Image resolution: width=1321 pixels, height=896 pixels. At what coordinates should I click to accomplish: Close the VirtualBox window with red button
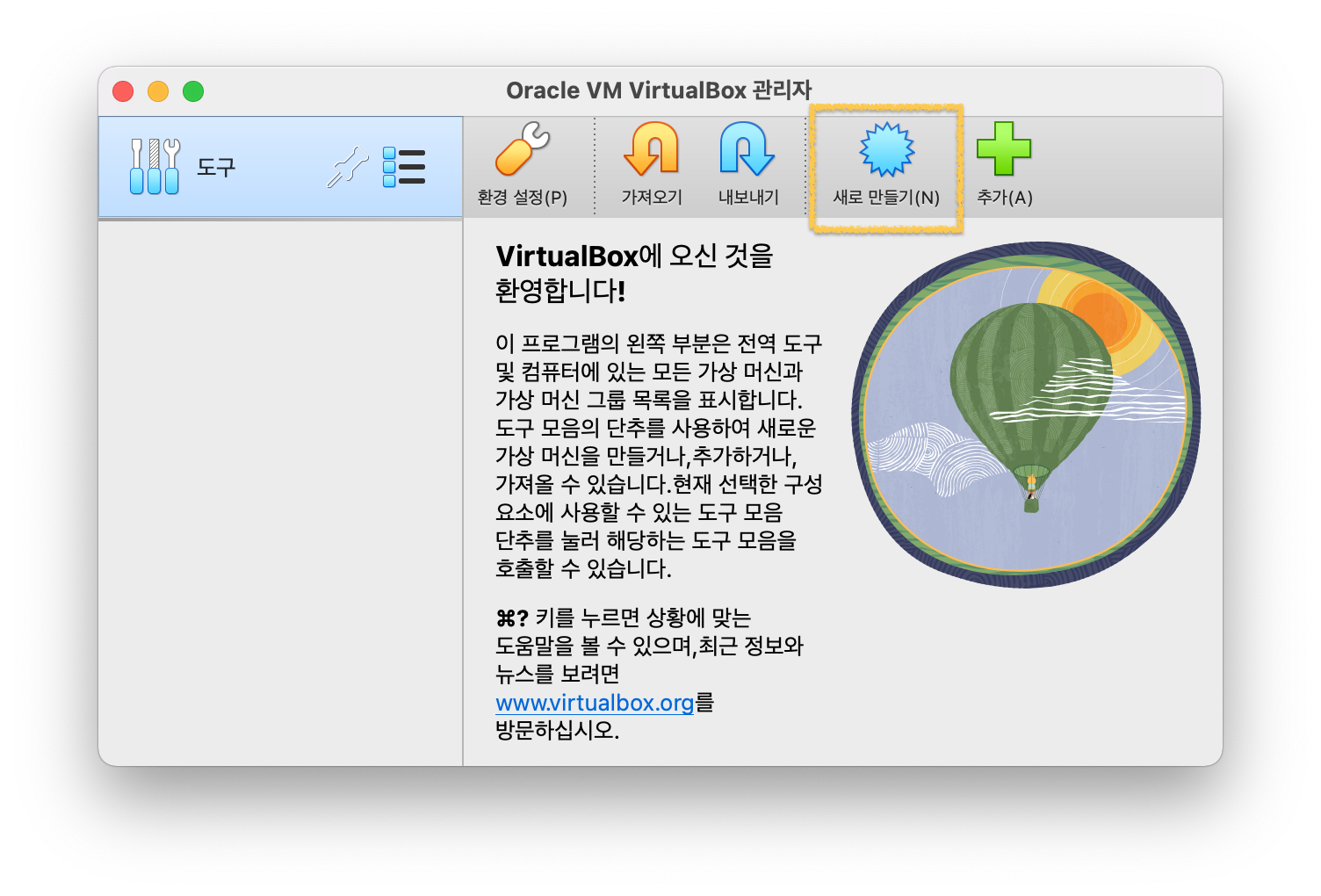click(x=123, y=91)
